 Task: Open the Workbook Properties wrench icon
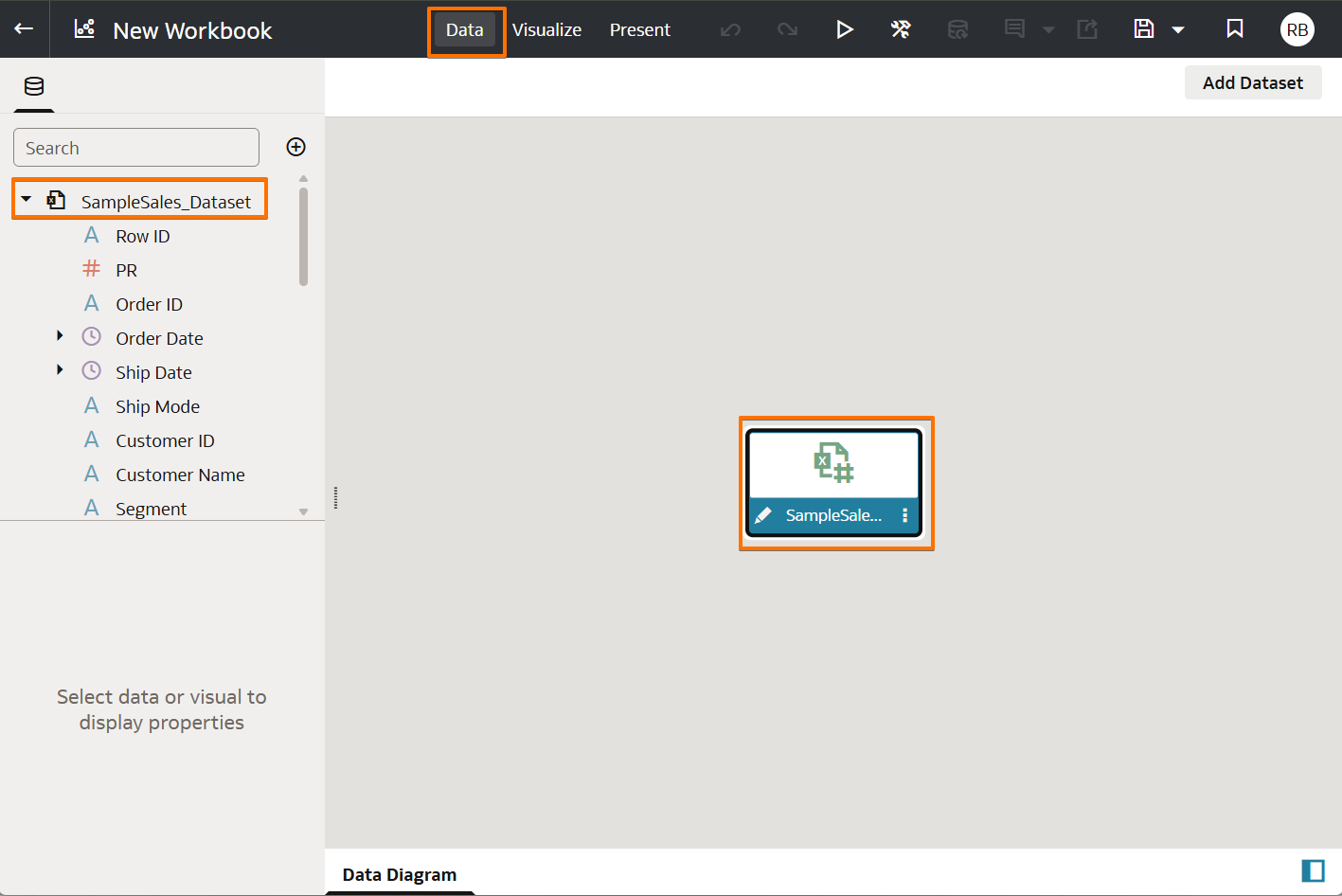pos(901,29)
